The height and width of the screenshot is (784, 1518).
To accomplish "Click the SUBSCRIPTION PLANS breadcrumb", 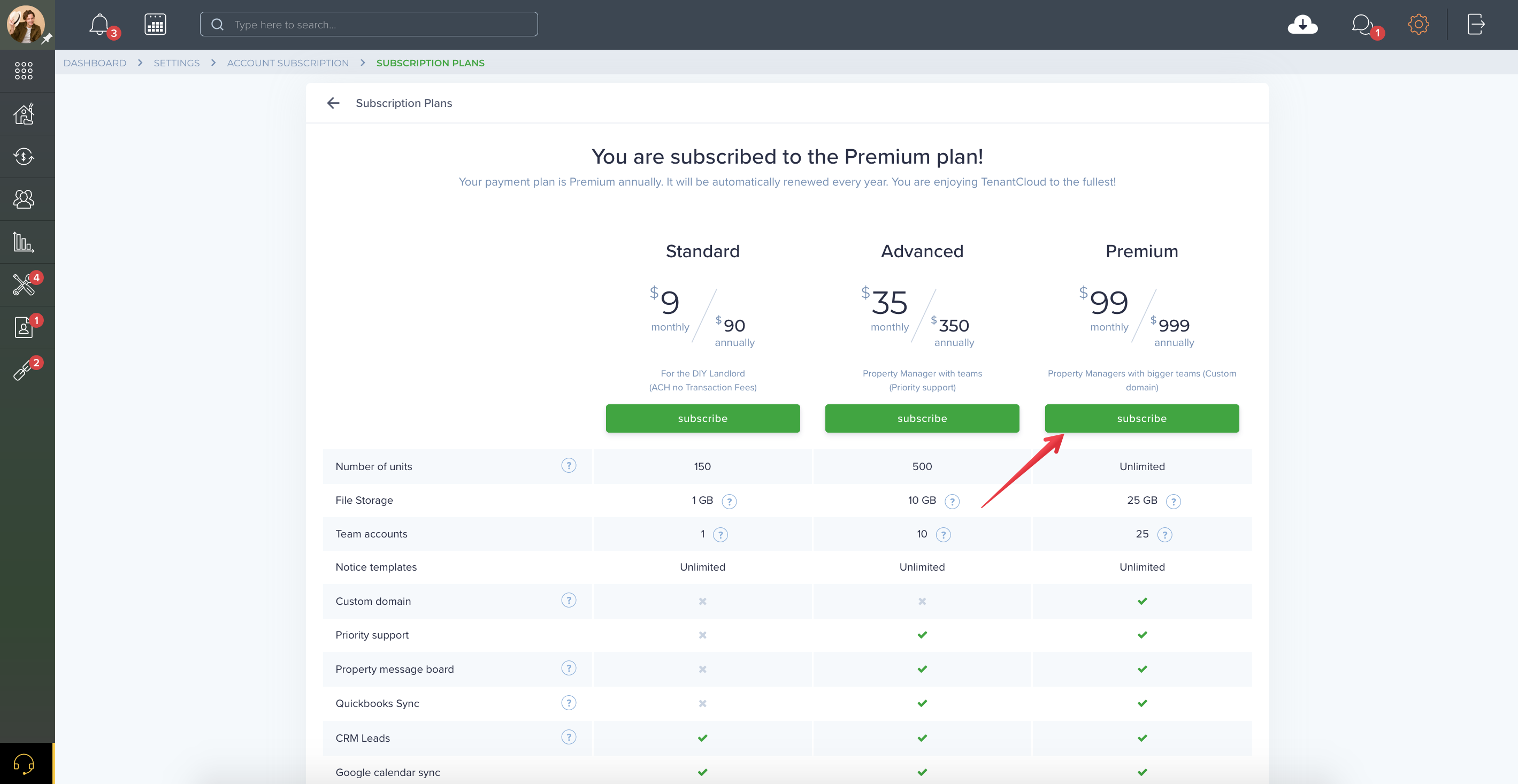I will (x=430, y=63).
